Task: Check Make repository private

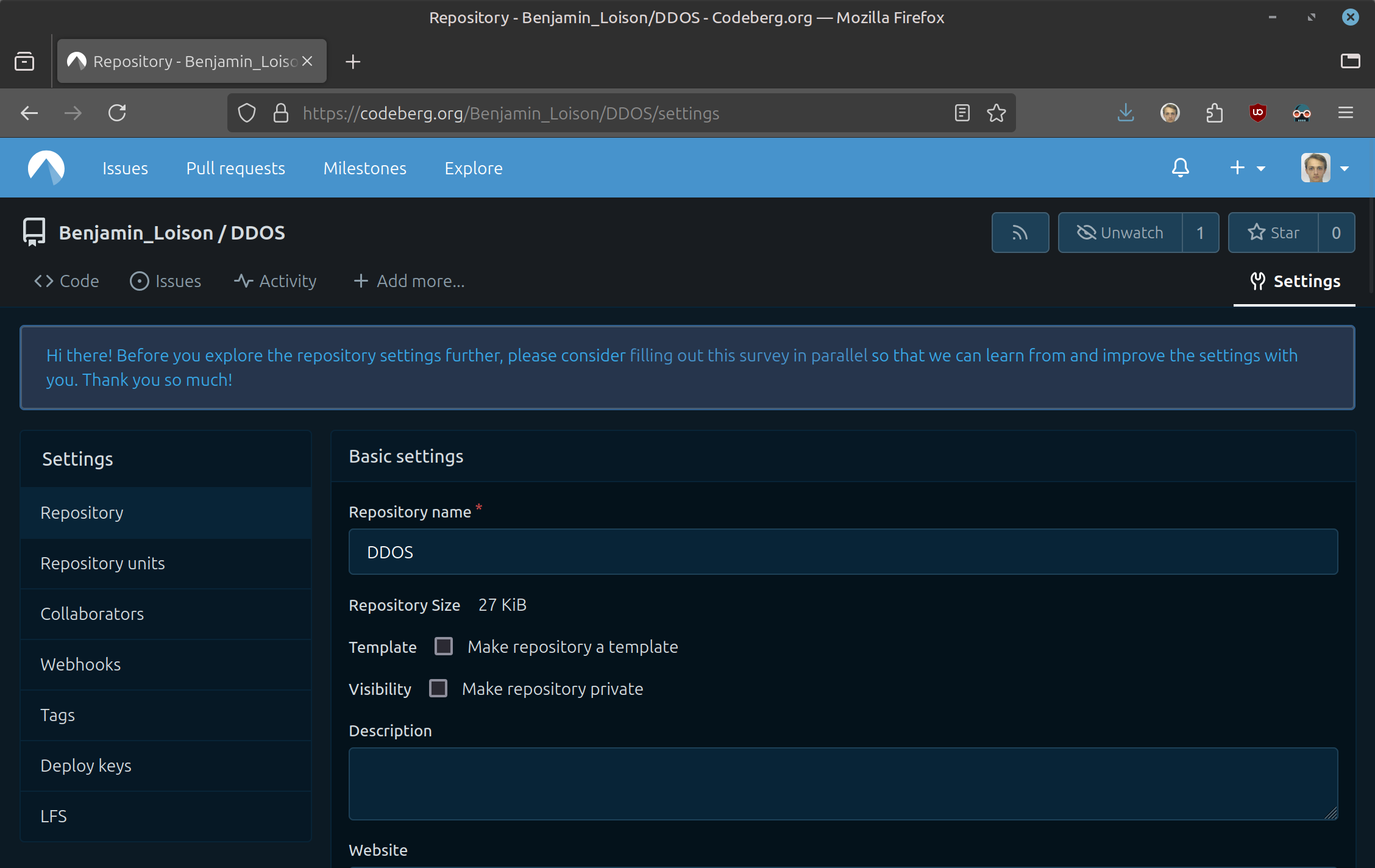Action: [438, 688]
